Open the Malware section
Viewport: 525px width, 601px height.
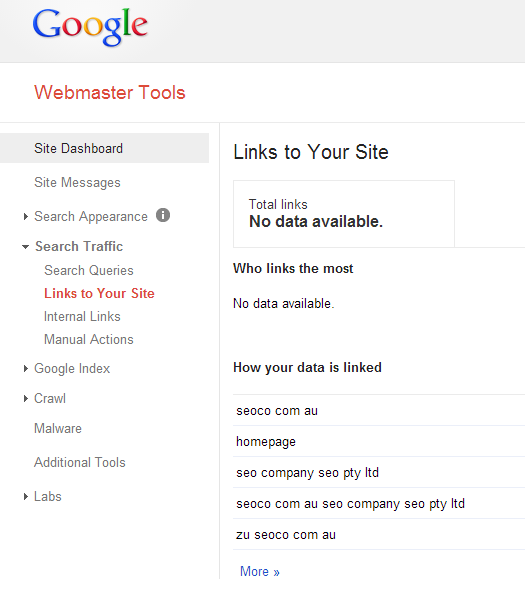[x=58, y=429]
